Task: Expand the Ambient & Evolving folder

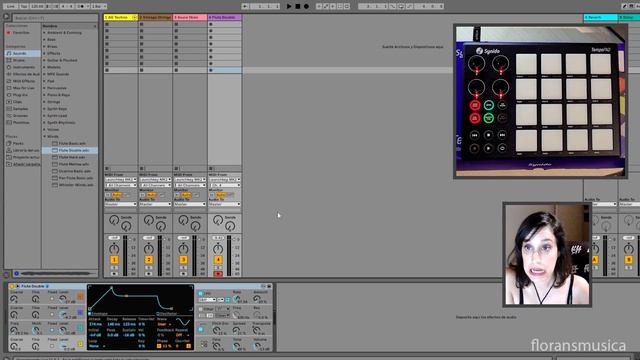Action: pos(44,33)
